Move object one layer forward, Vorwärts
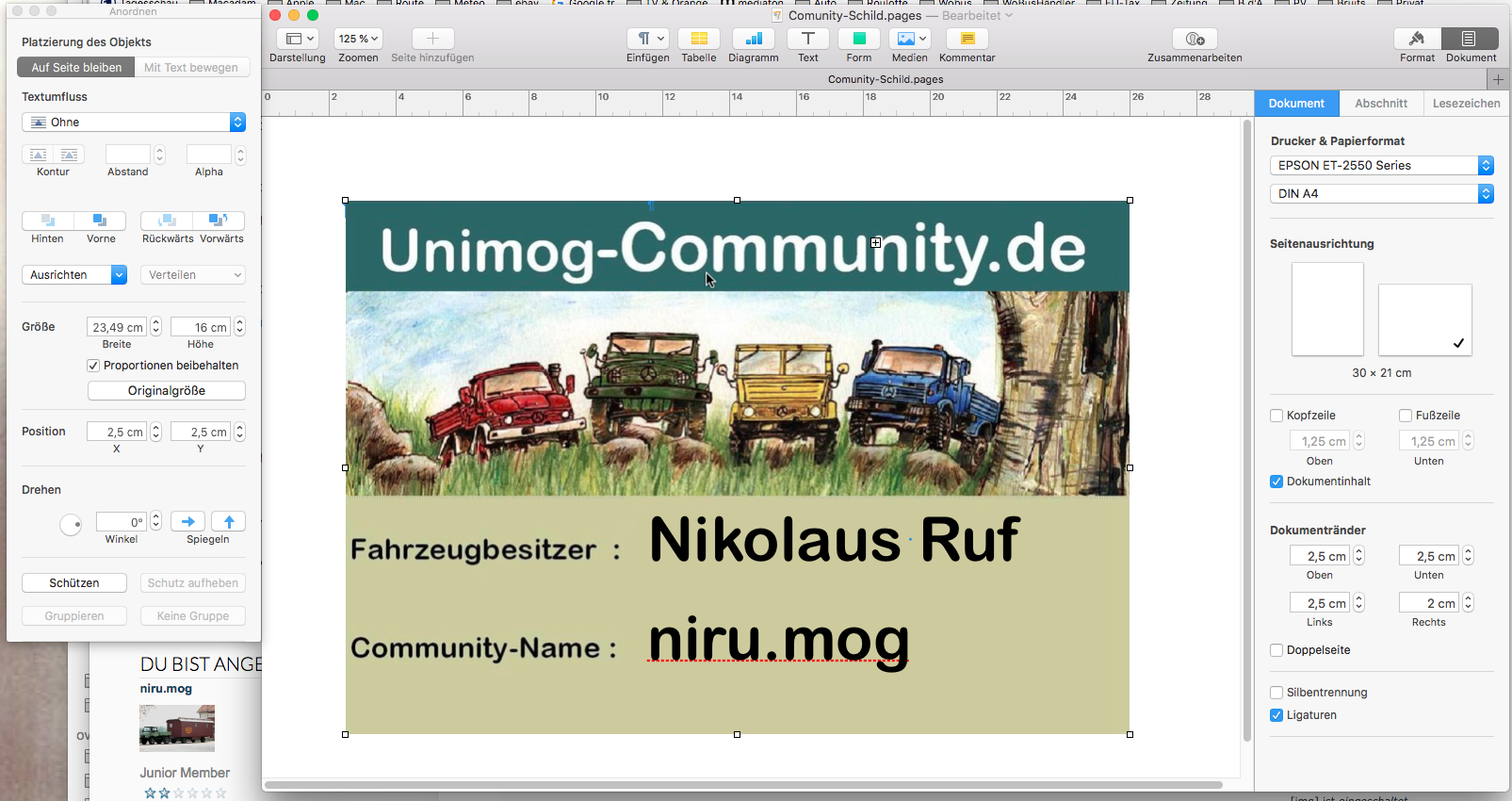The image size is (1512, 801). coord(219,221)
